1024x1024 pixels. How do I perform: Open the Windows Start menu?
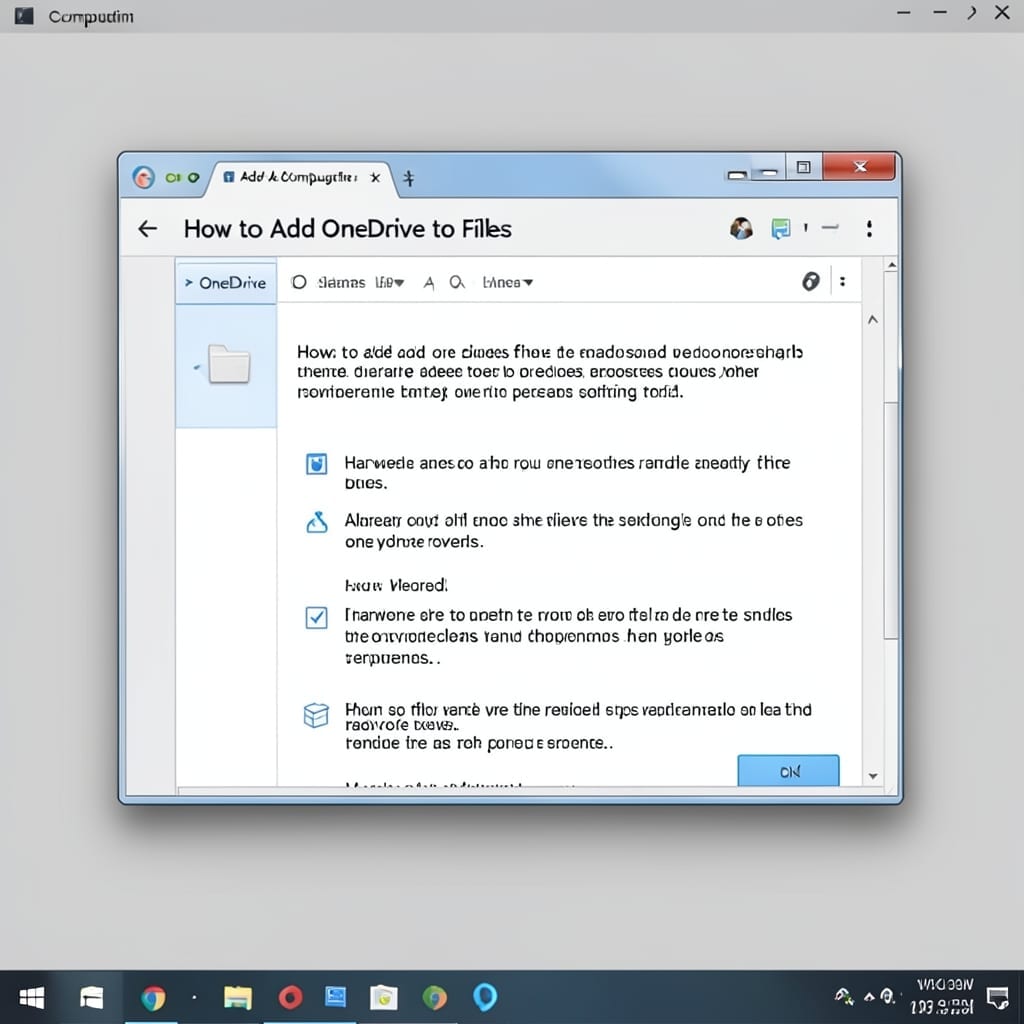click(31, 998)
